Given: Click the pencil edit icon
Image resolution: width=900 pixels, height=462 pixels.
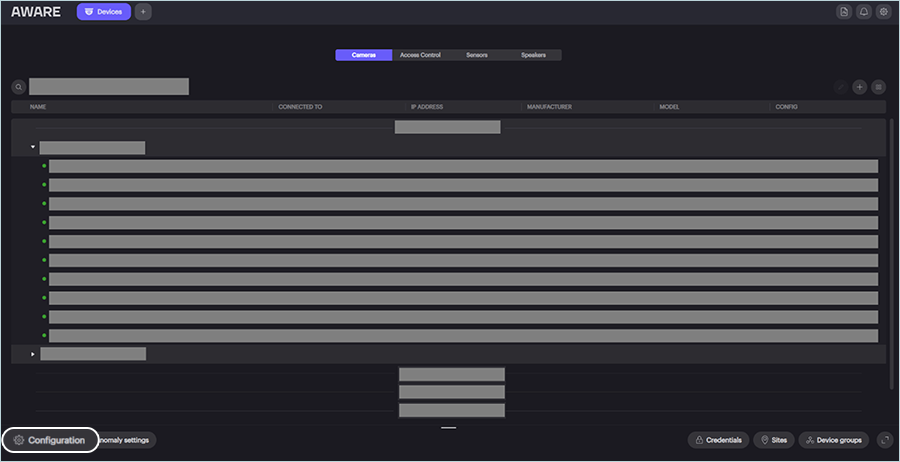Looking at the screenshot, I should tap(840, 87).
